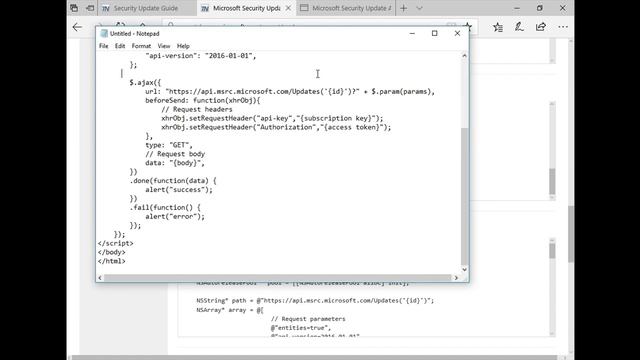Expand the tab previews chevron
The height and width of the screenshot is (360, 640).
(419, 8)
